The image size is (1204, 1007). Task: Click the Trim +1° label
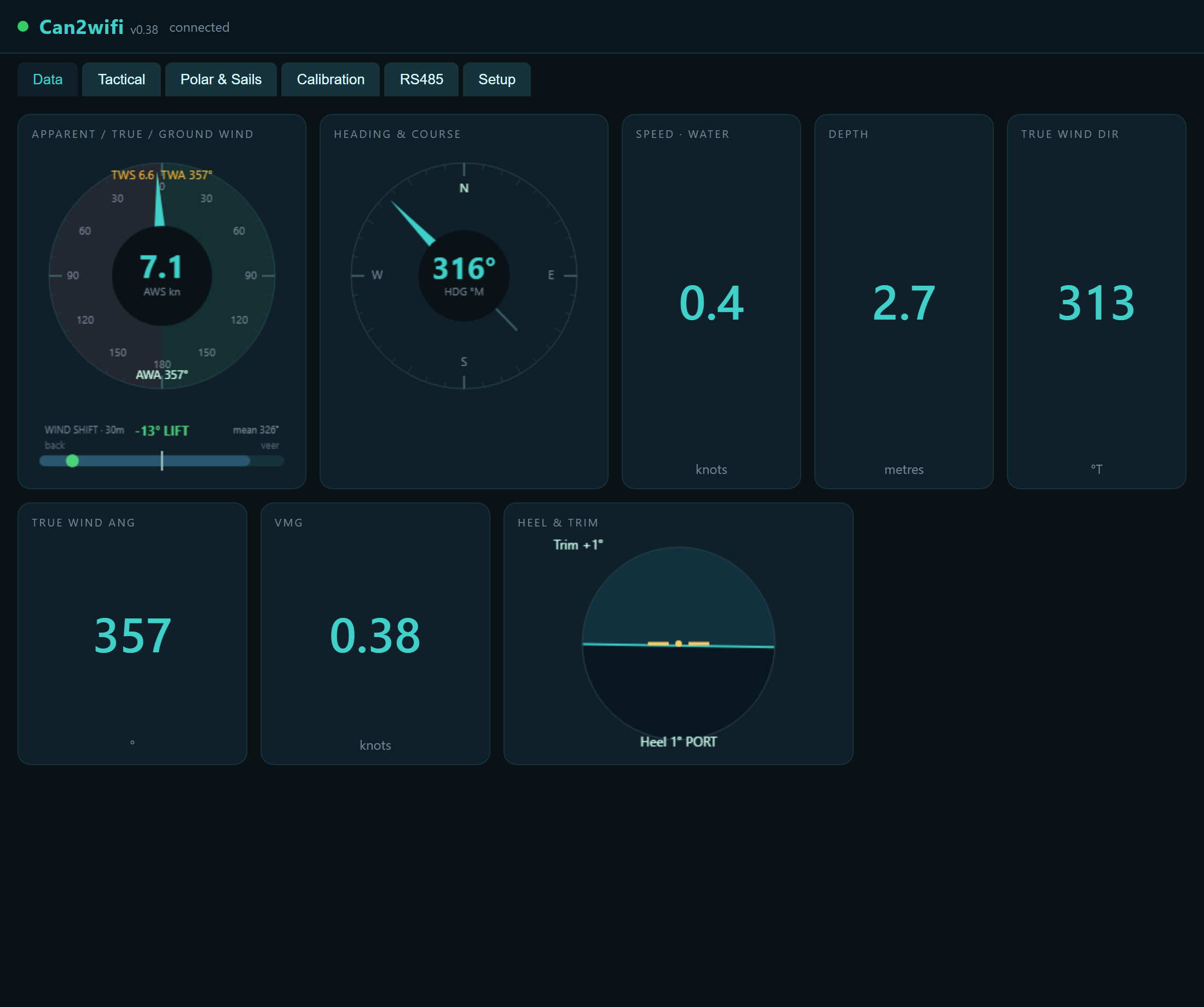pyautogui.click(x=578, y=545)
